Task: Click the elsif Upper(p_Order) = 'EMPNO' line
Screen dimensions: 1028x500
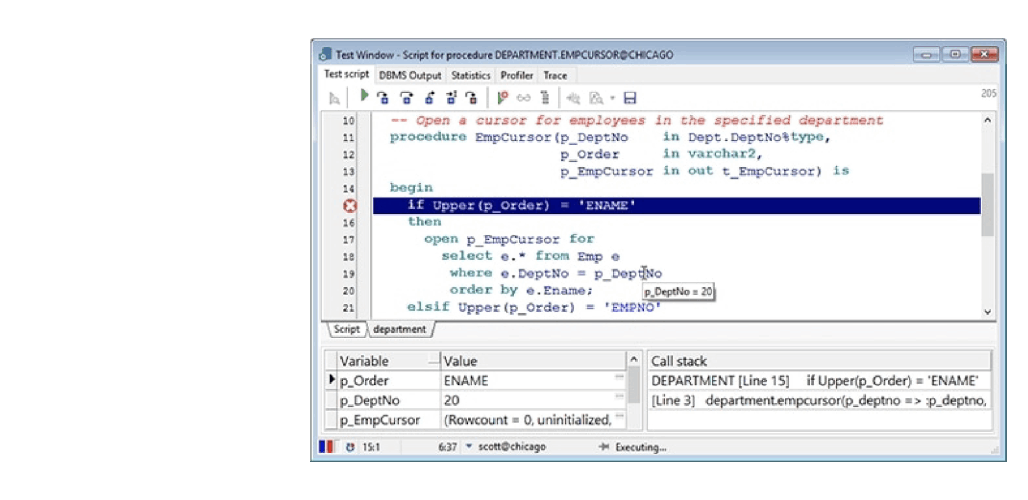Action: (x=534, y=307)
